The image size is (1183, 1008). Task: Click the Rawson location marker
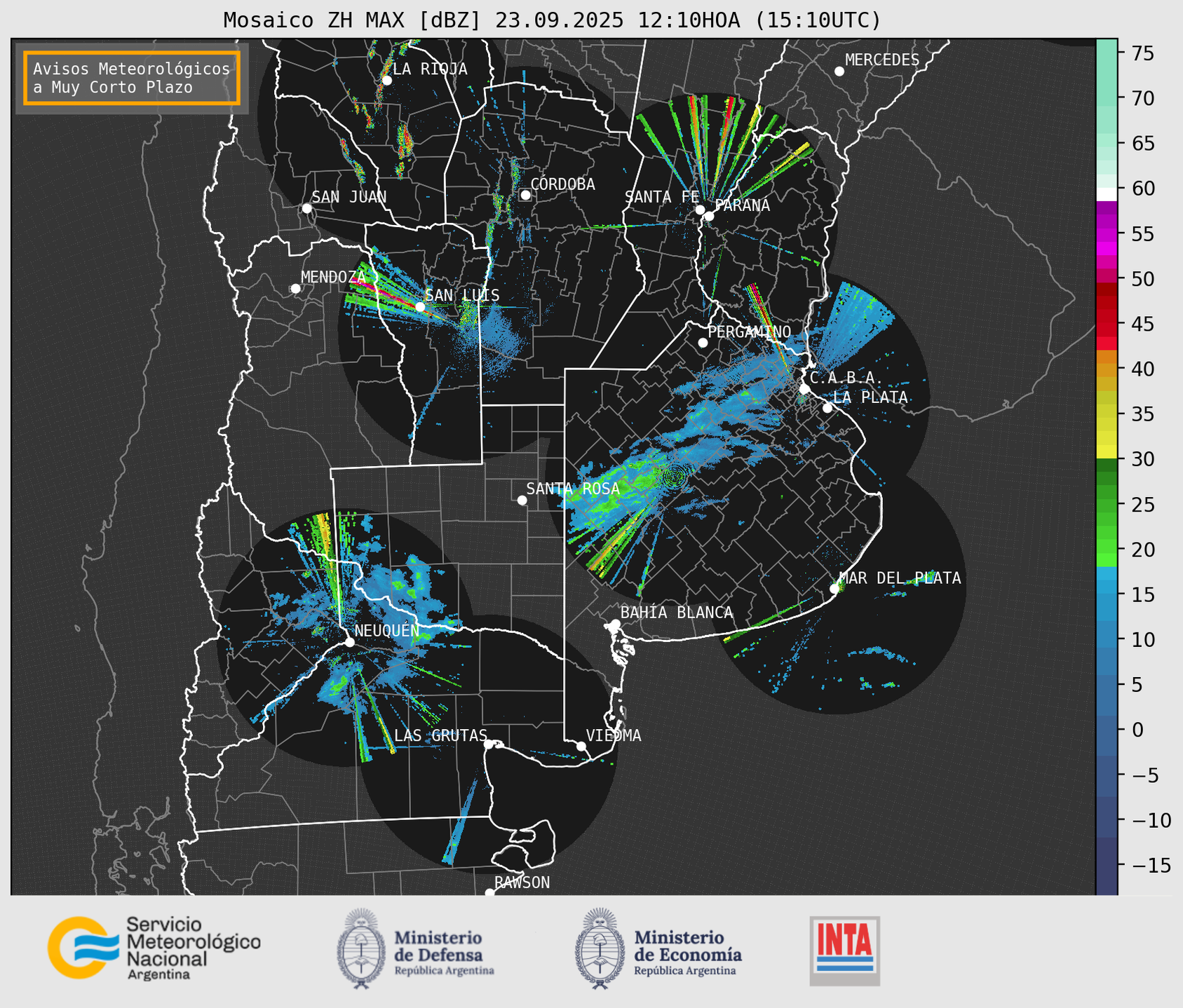489,892
